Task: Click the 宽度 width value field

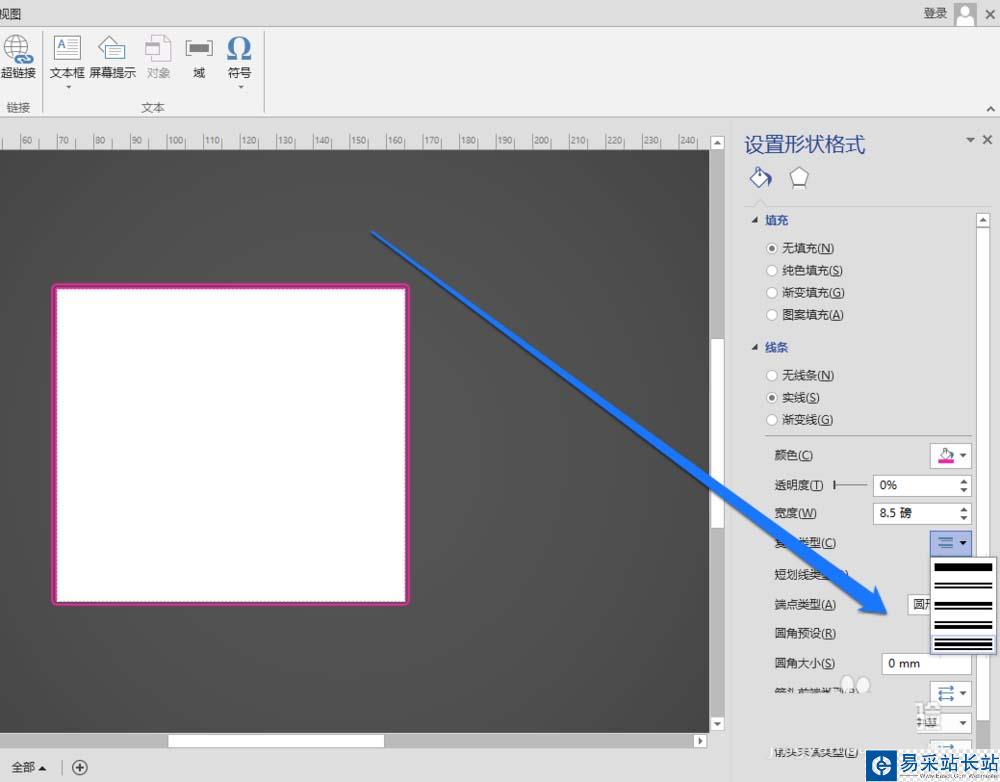Action: (915, 513)
